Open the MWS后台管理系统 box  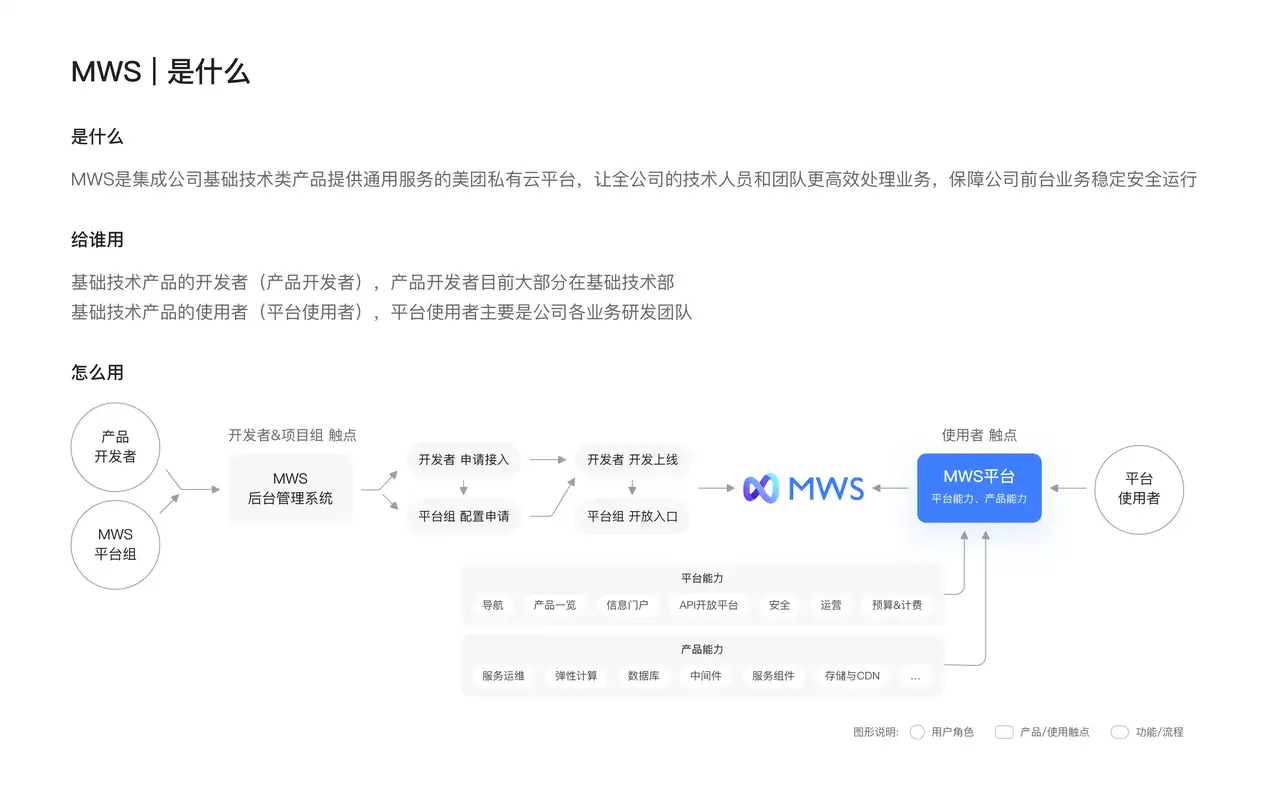click(290, 489)
